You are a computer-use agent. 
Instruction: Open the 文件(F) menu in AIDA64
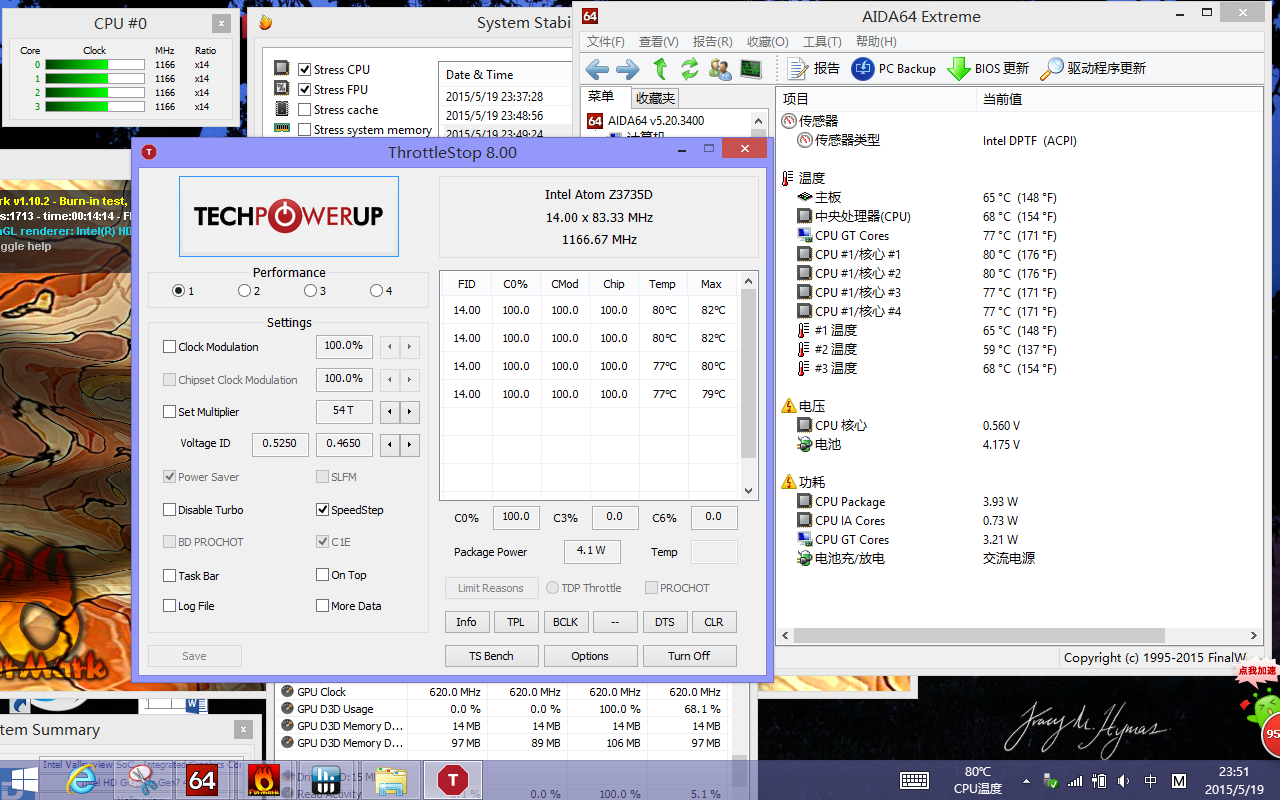point(606,42)
